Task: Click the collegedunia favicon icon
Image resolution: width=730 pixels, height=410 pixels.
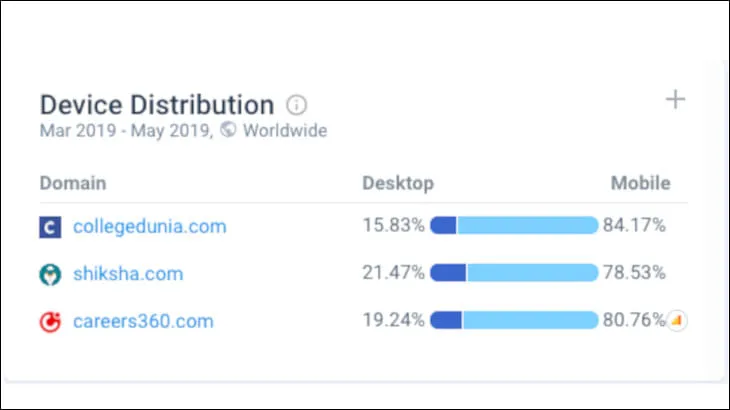Action: (x=50, y=227)
